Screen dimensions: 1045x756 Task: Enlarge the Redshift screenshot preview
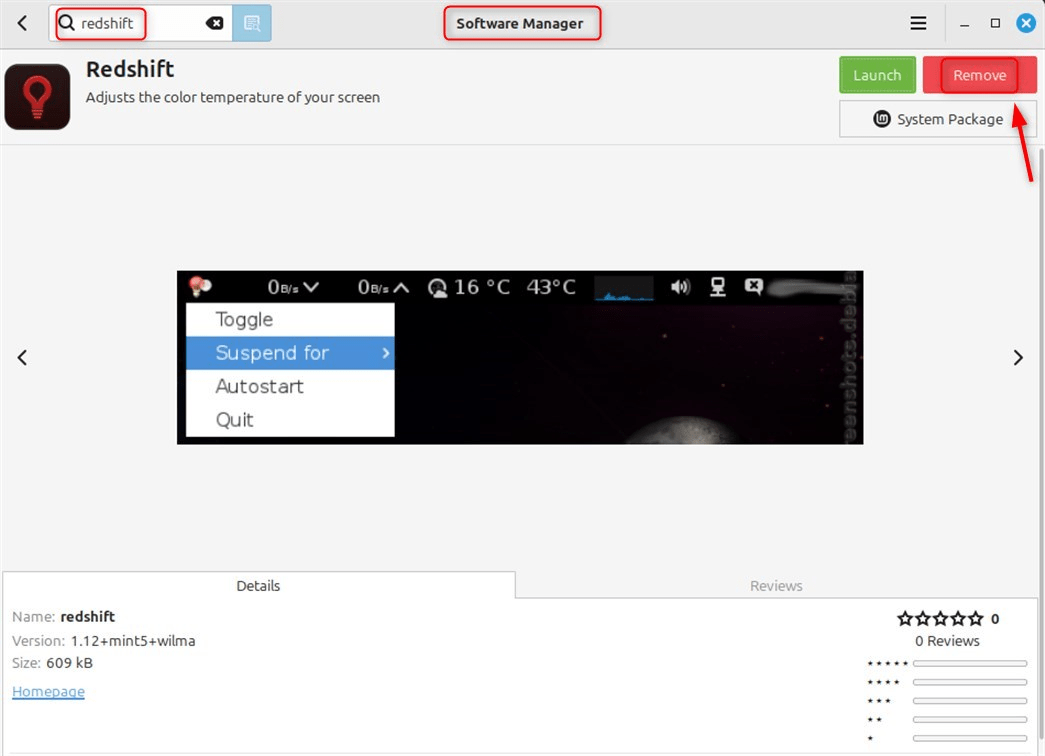(x=520, y=357)
